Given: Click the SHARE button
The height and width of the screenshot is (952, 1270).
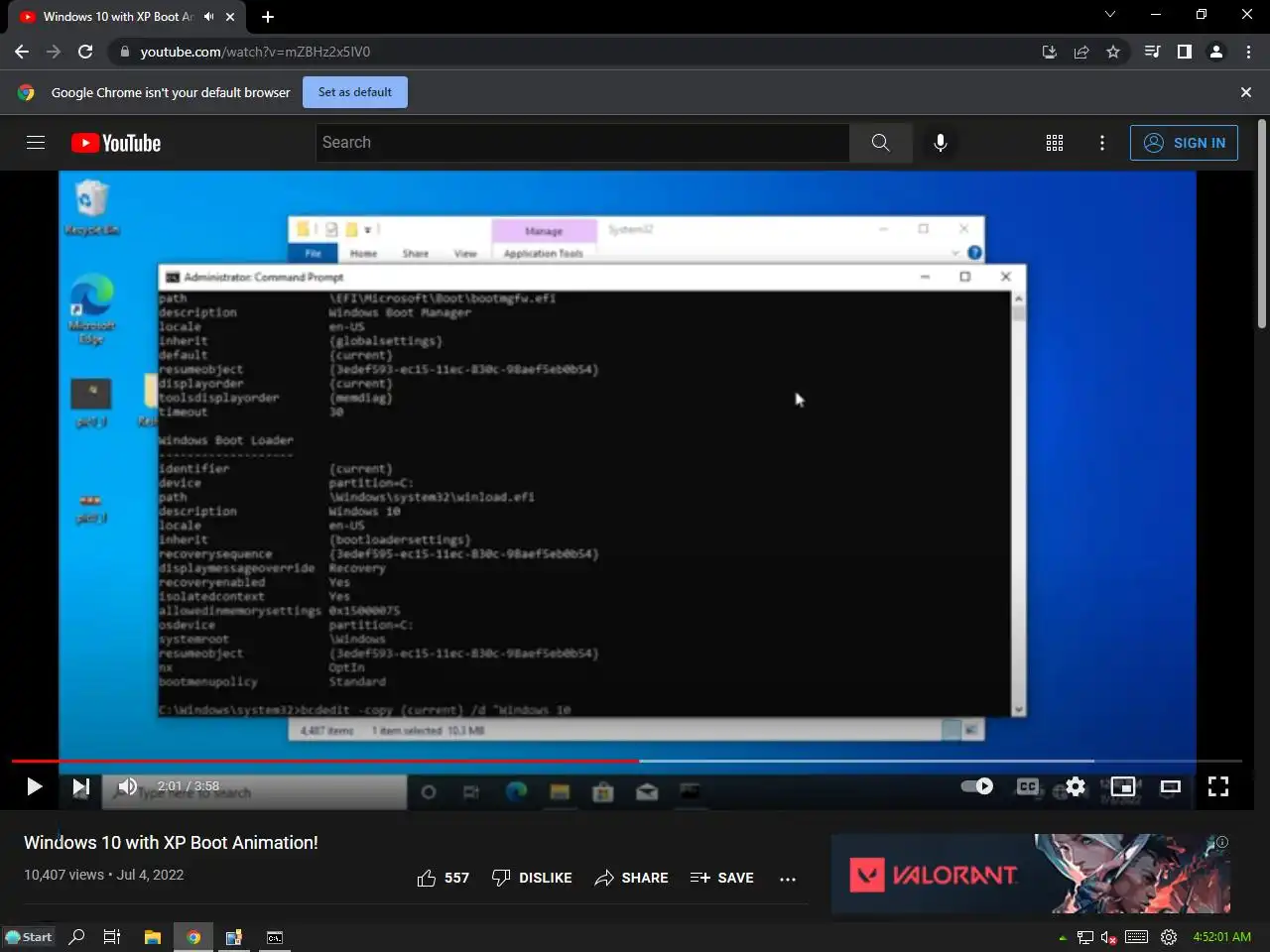Looking at the screenshot, I should 631,878.
